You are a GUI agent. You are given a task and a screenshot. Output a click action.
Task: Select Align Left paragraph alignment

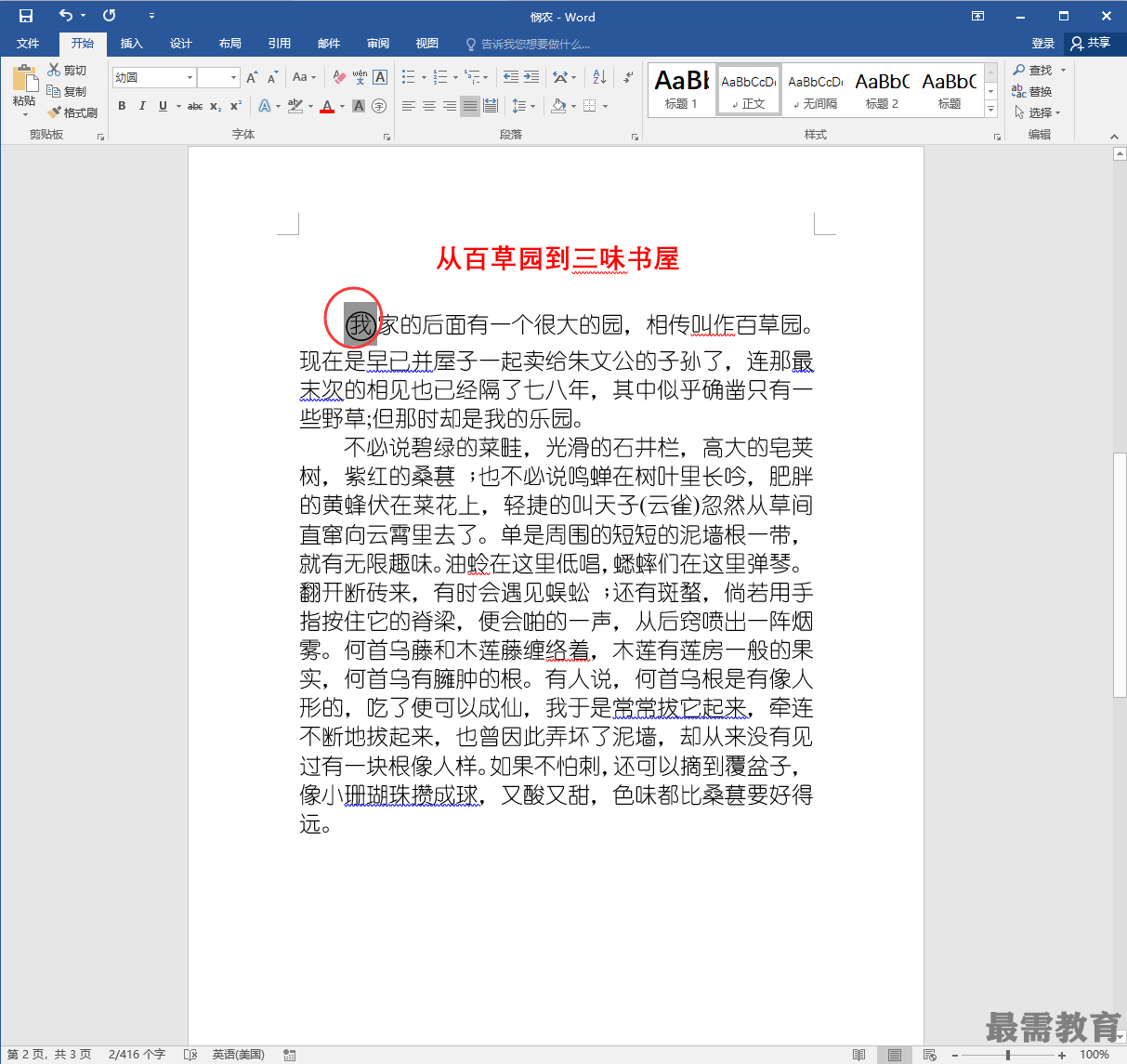tap(409, 106)
